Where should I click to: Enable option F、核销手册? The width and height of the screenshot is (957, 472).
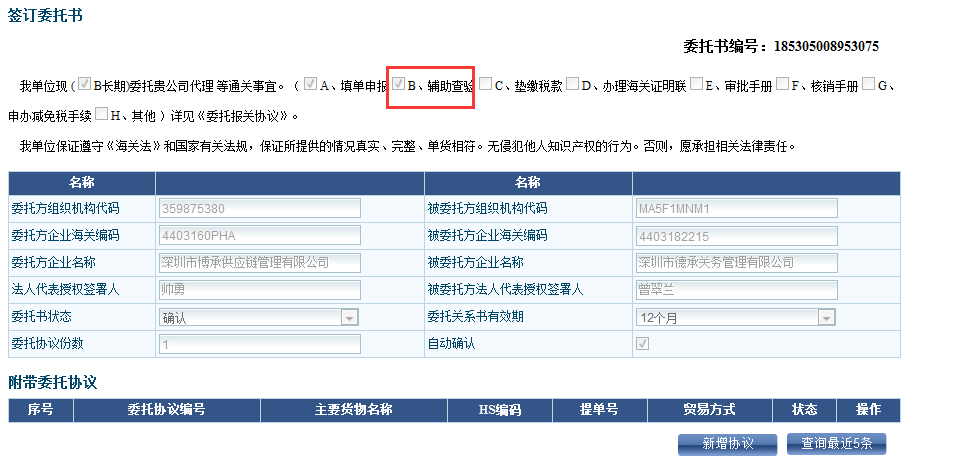coord(782,85)
